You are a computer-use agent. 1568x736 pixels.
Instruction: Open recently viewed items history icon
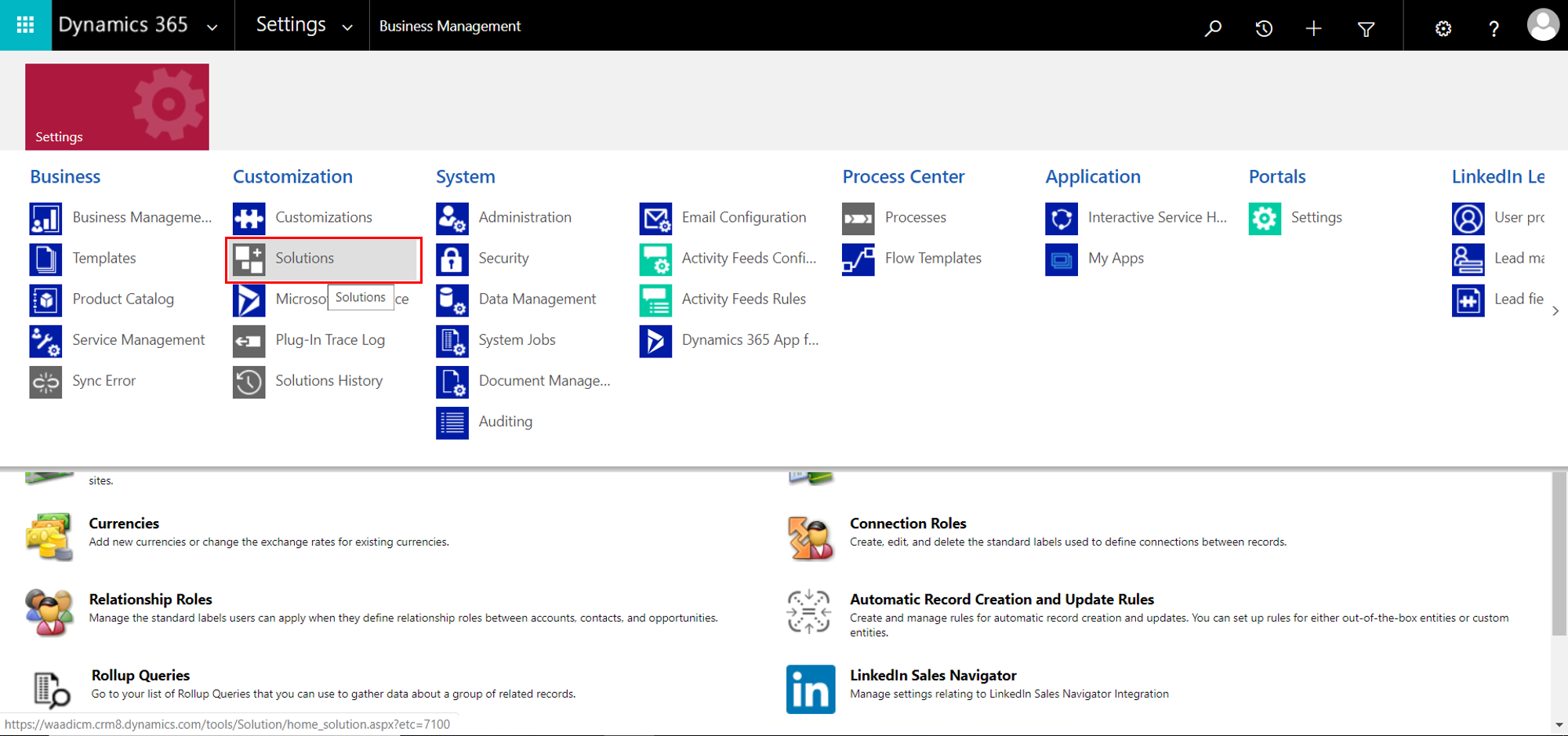point(1263,28)
